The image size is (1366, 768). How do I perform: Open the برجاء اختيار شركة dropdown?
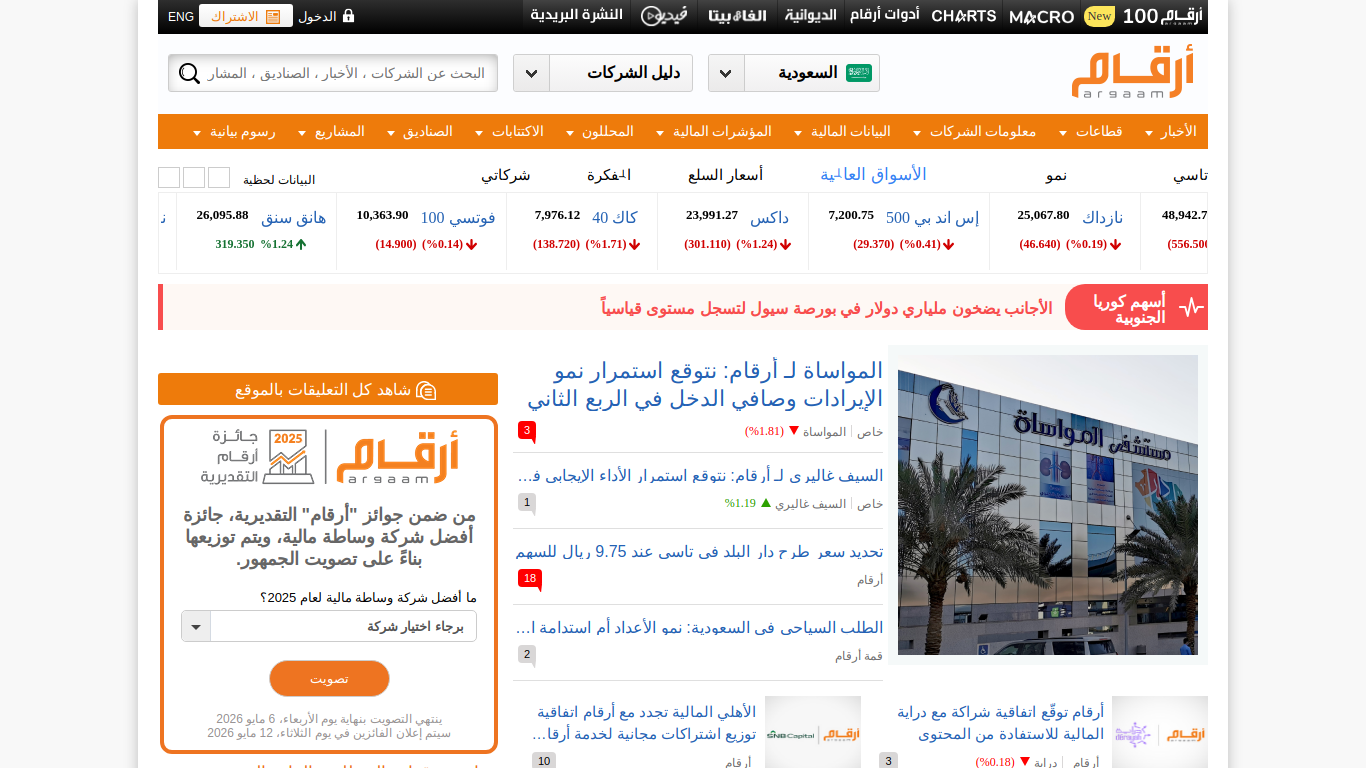pos(329,627)
